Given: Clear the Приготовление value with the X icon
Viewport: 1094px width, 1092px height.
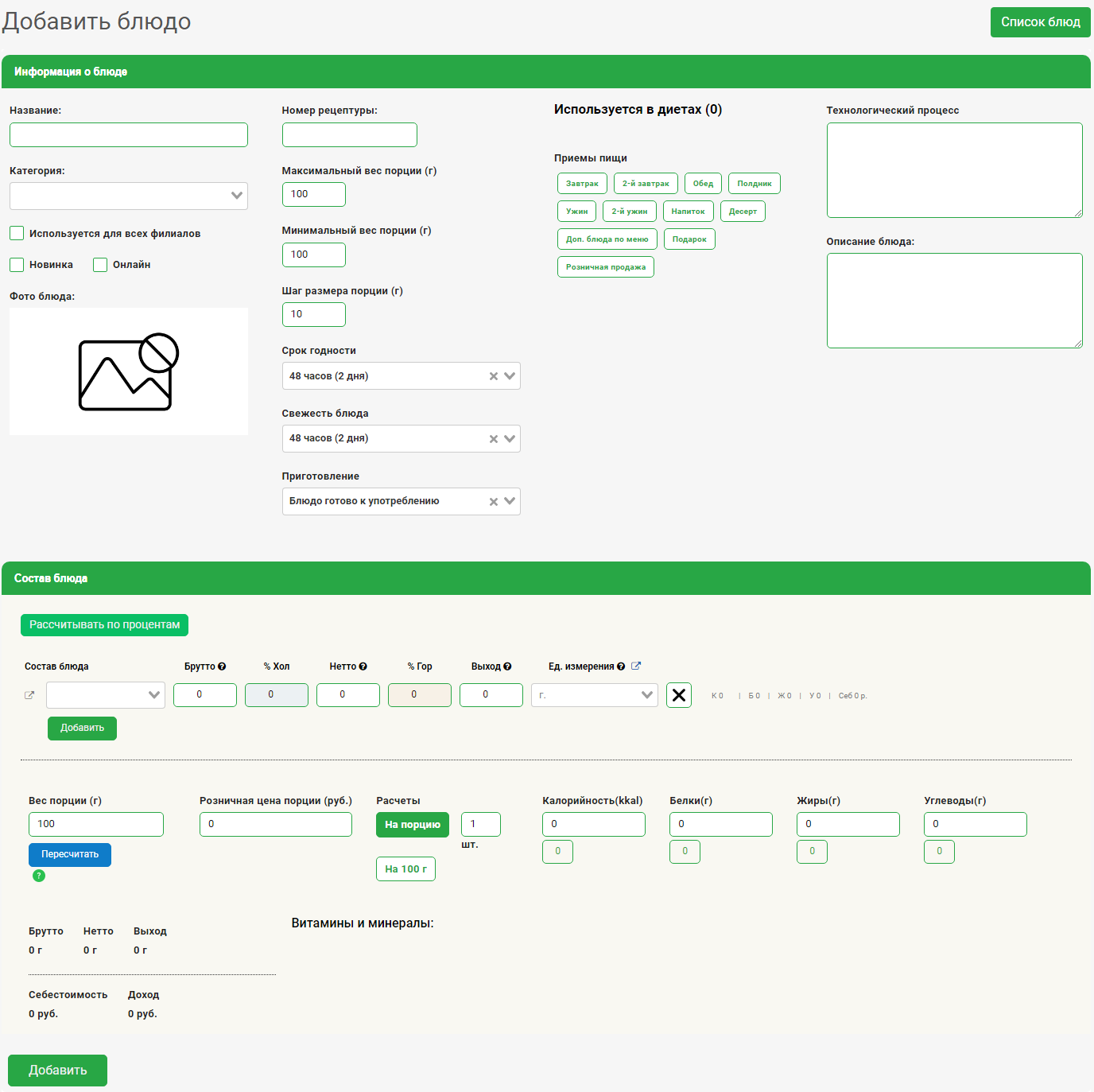Looking at the screenshot, I should pyautogui.click(x=494, y=502).
